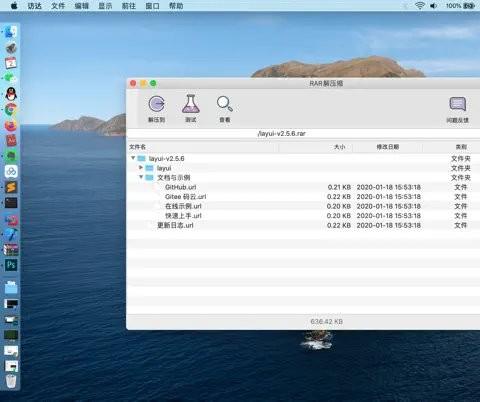Open the 文件 menu
This screenshot has width=480, height=402.
(x=58, y=6)
